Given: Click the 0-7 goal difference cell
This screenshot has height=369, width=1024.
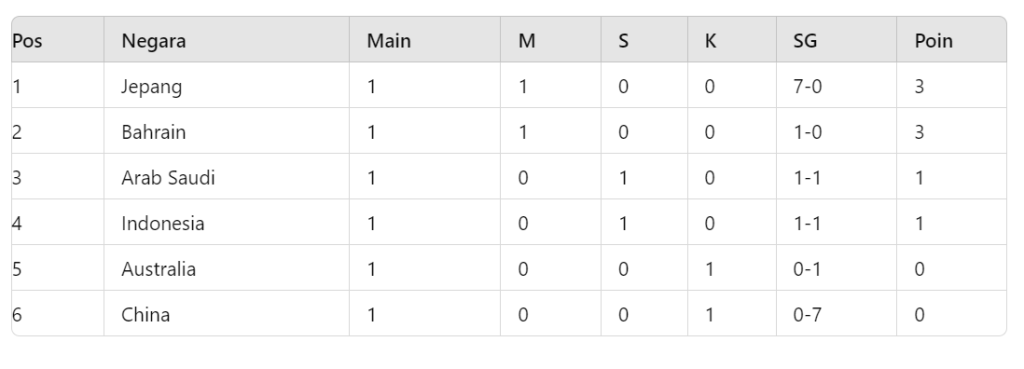Looking at the screenshot, I should [836, 315].
